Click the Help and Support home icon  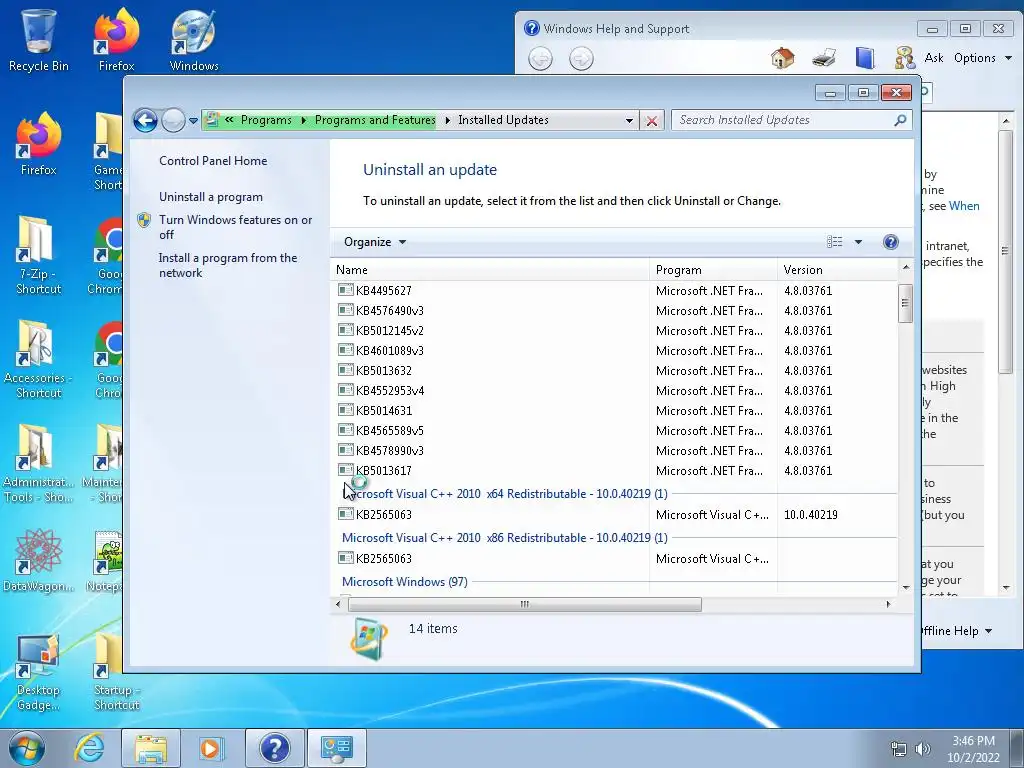782,58
